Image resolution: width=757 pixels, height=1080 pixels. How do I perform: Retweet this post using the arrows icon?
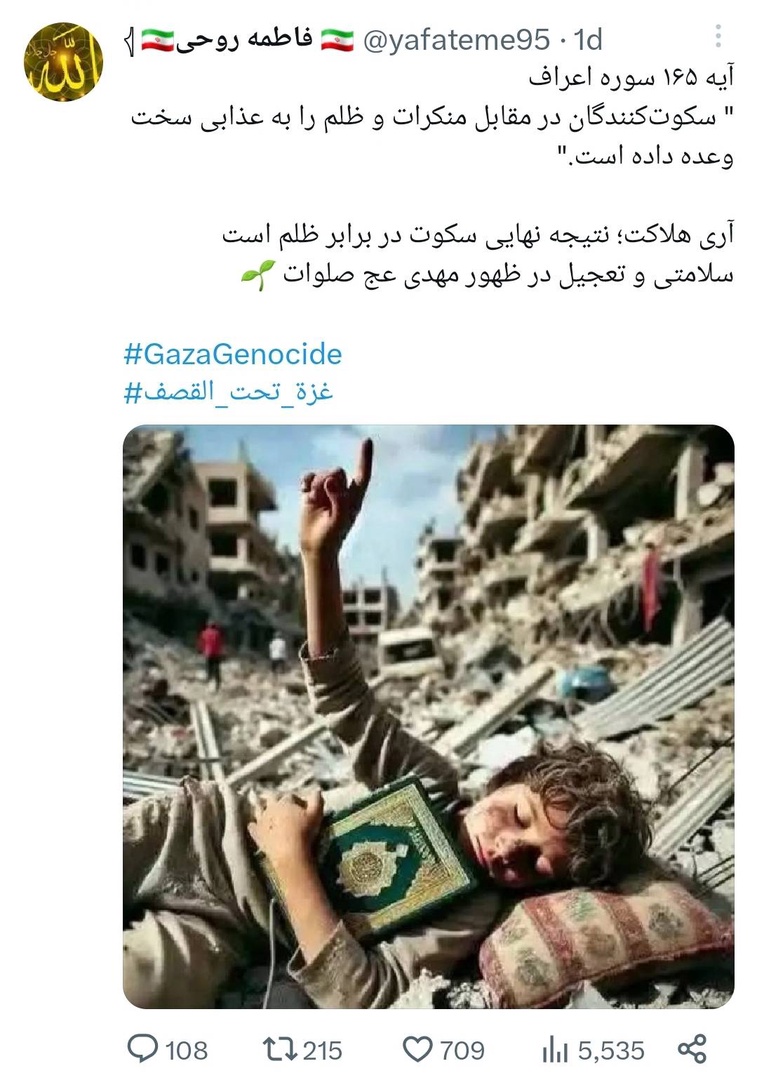280,1049
